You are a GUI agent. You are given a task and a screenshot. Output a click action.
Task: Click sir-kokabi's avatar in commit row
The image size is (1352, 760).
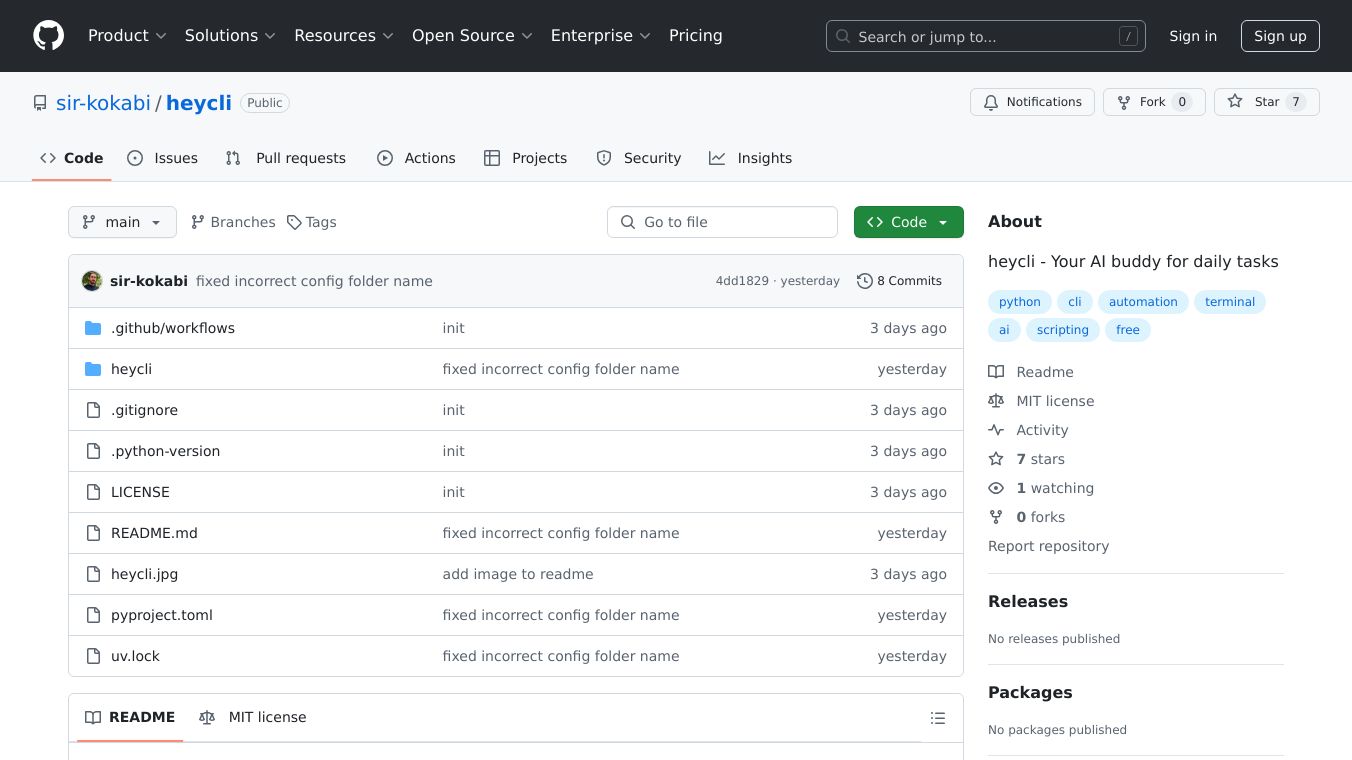point(92,281)
